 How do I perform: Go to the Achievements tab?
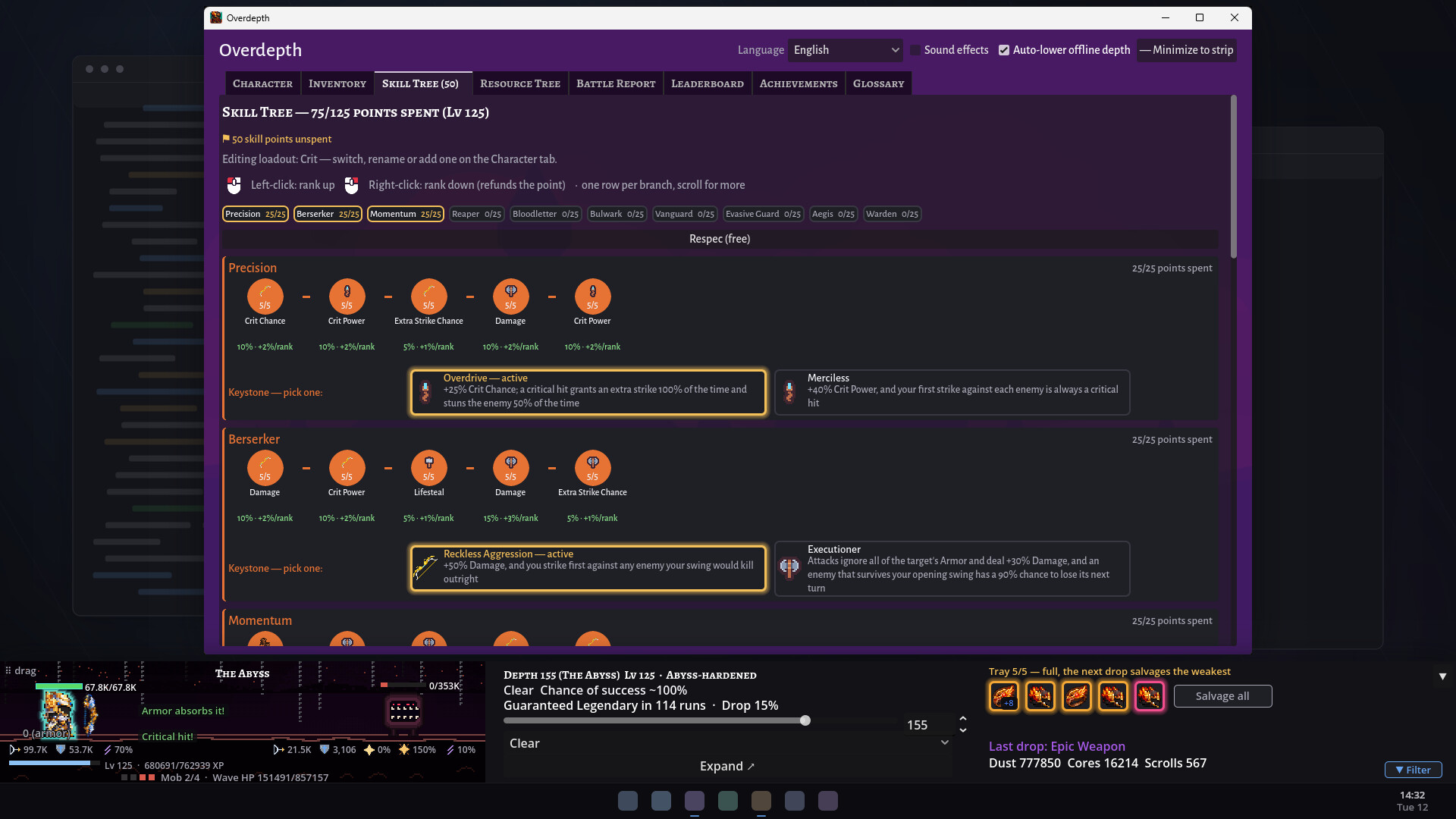click(x=799, y=83)
